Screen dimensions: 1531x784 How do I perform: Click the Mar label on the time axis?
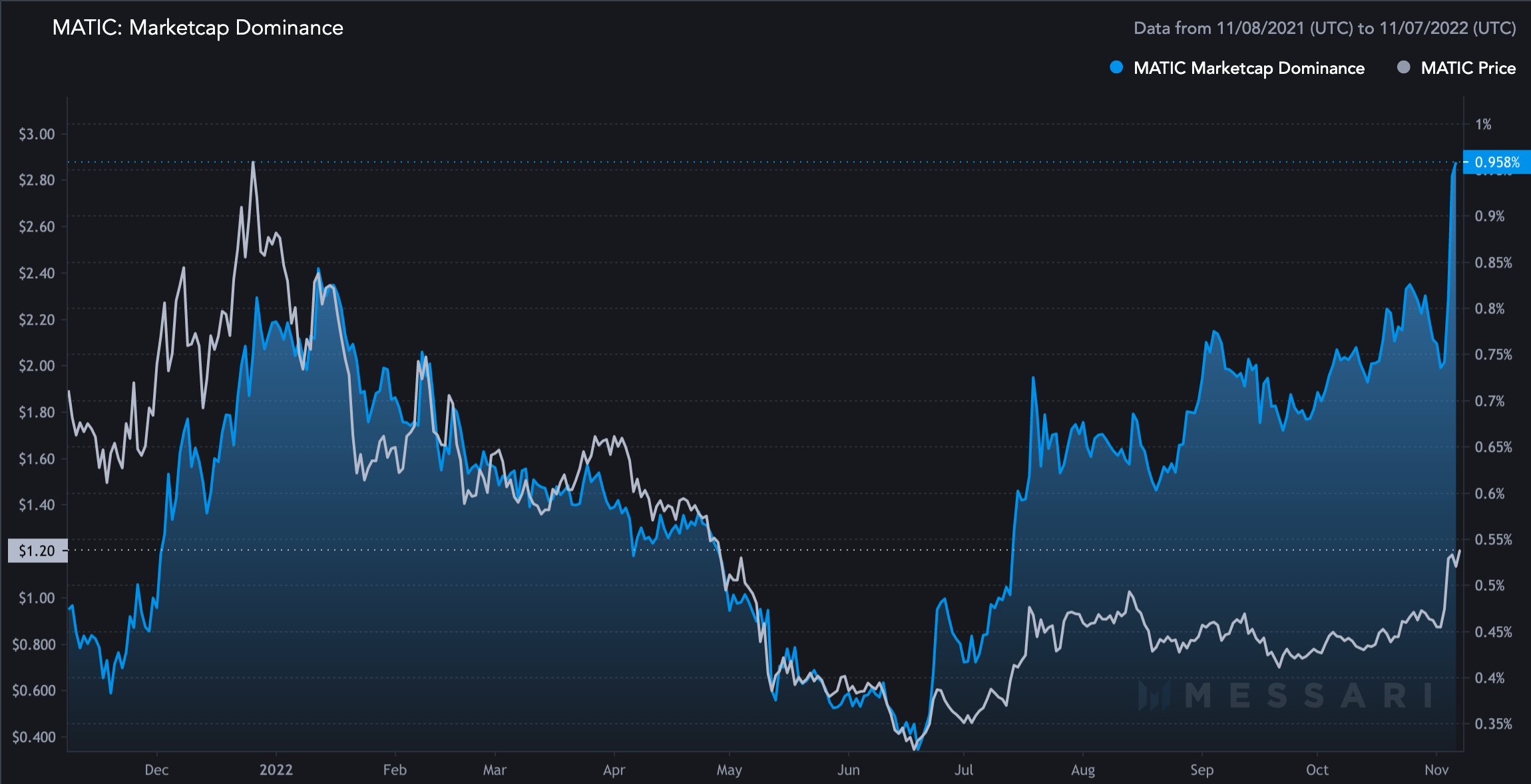[x=495, y=770]
